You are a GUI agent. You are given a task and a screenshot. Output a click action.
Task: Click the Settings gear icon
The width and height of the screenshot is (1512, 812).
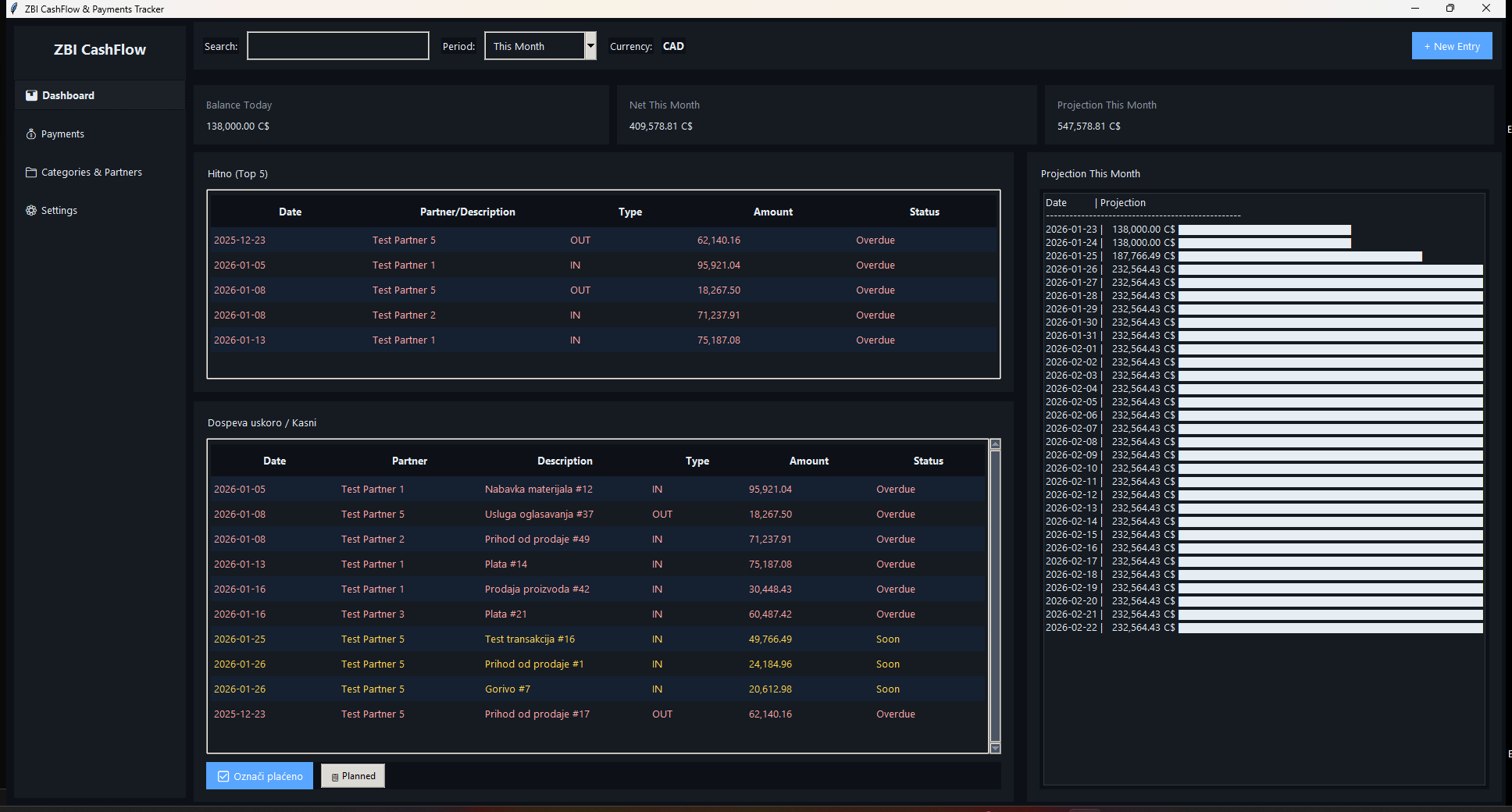pos(31,211)
